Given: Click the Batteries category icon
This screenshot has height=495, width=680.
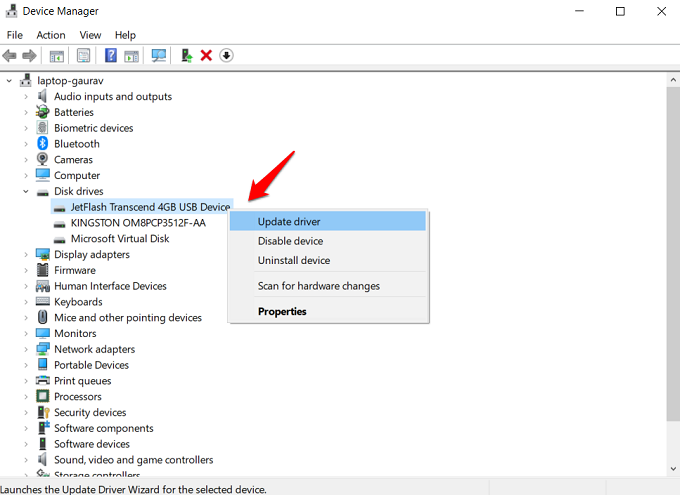Looking at the screenshot, I should point(42,112).
